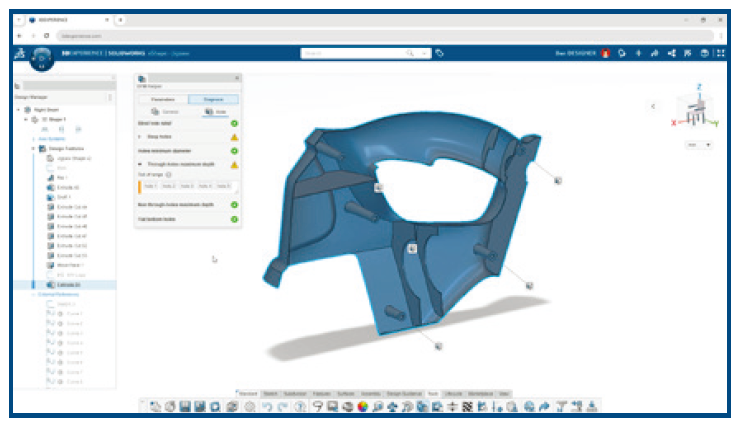Open Help with the question mark icon
743x425 pixels.
click(x=299, y=406)
